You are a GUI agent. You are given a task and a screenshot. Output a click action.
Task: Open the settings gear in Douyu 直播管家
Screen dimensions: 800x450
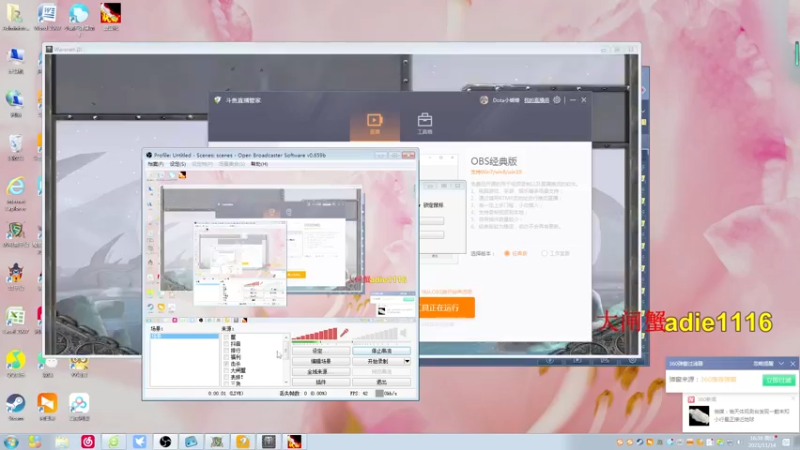pos(557,100)
